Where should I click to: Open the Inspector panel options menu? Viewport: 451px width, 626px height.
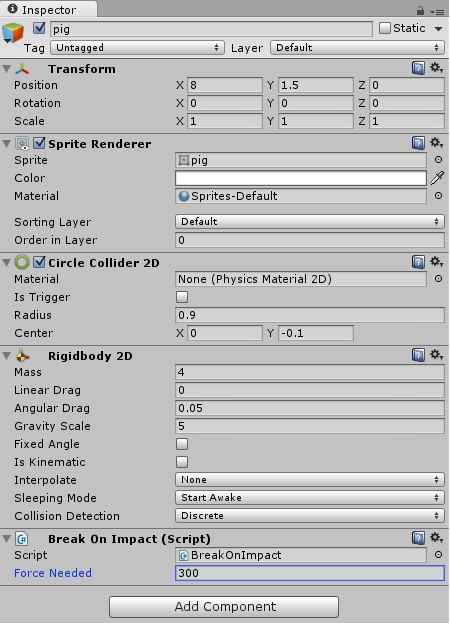pyautogui.click(x=437, y=12)
